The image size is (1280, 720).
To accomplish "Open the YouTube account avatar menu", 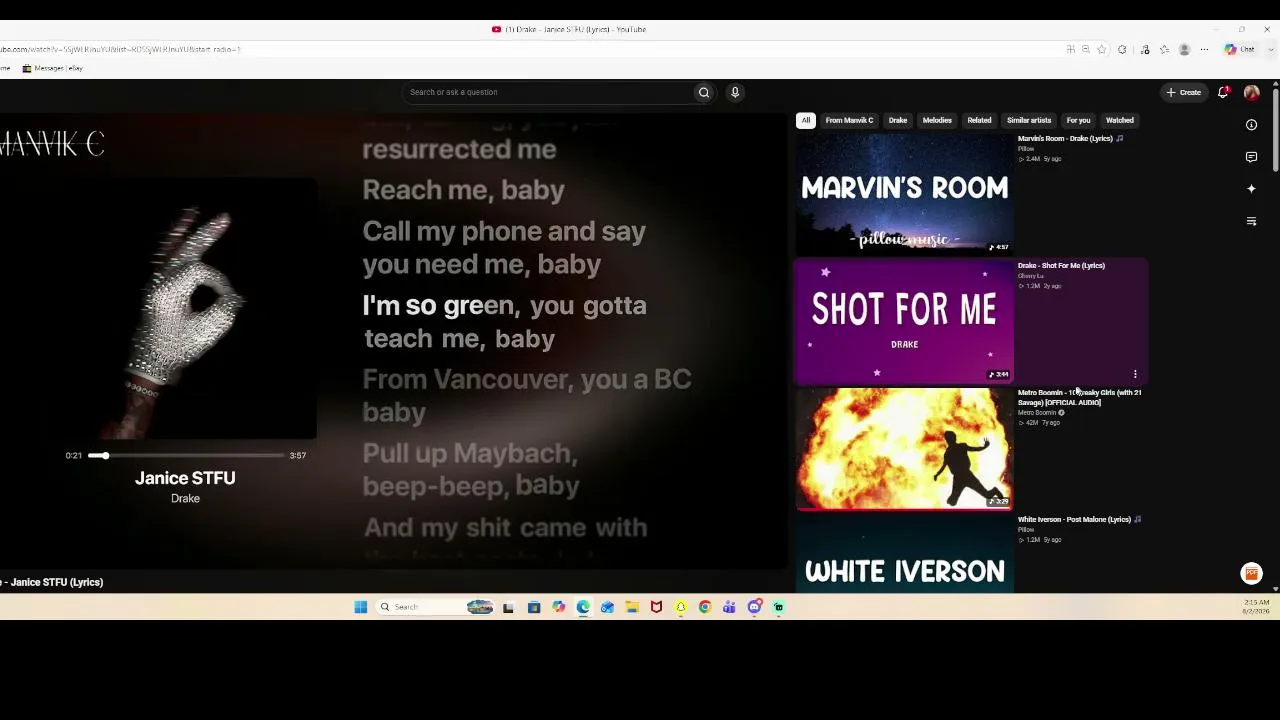I will point(1251,92).
